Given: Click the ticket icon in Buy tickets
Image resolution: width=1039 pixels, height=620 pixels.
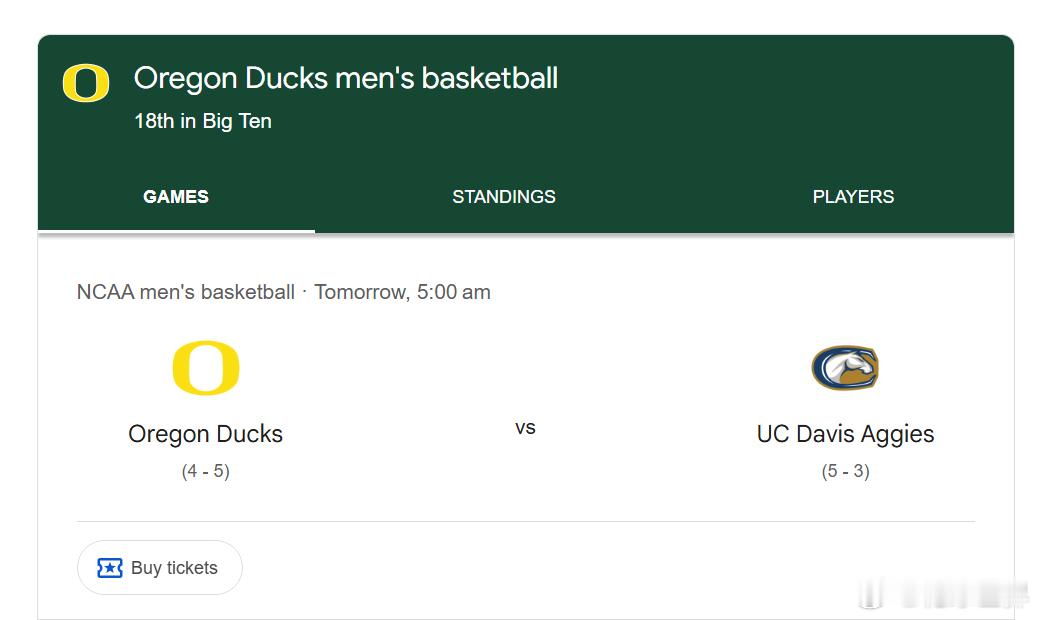Looking at the screenshot, I should 110,568.
